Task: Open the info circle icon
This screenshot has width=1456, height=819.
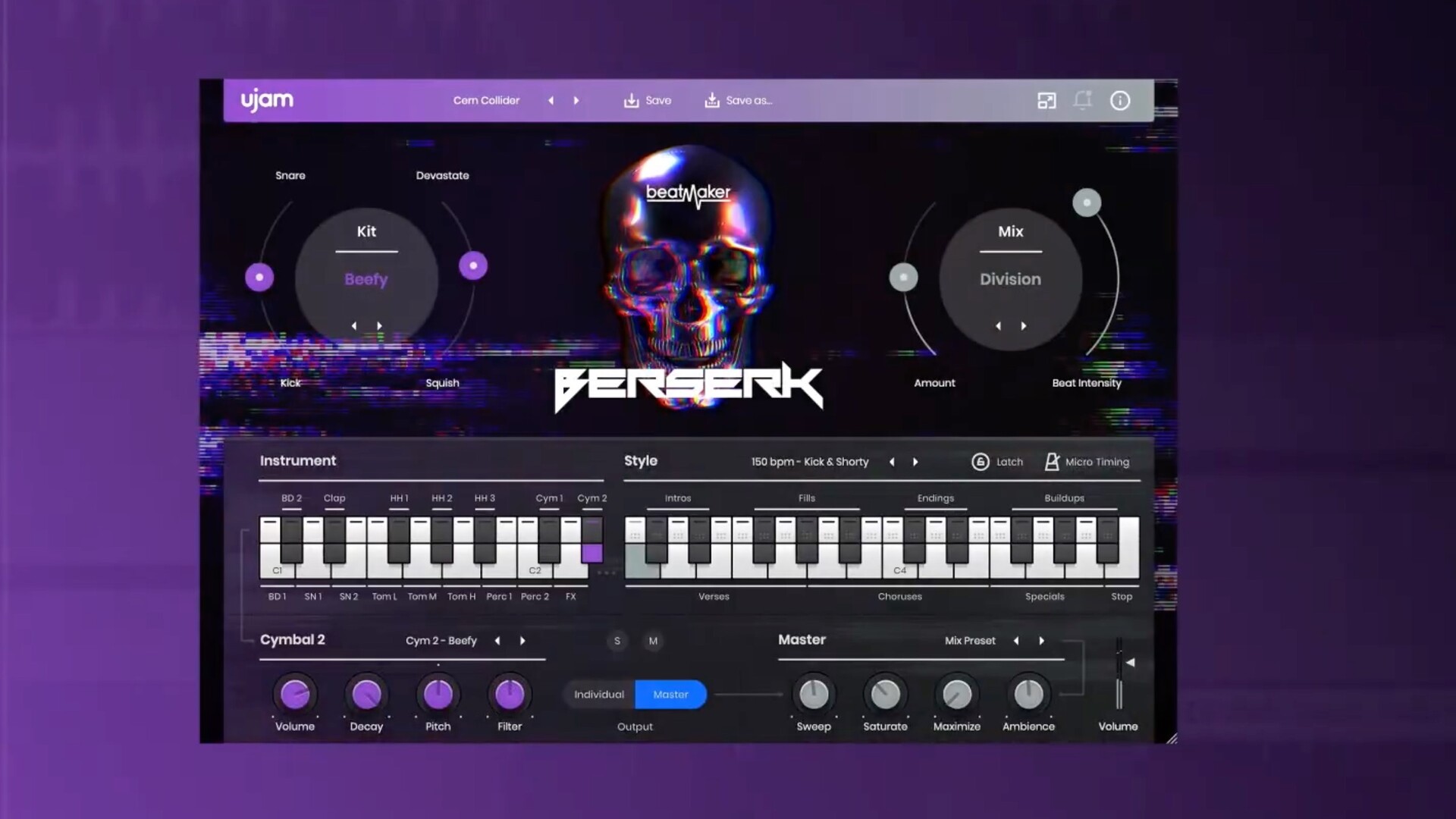Action: [1120, 100]
